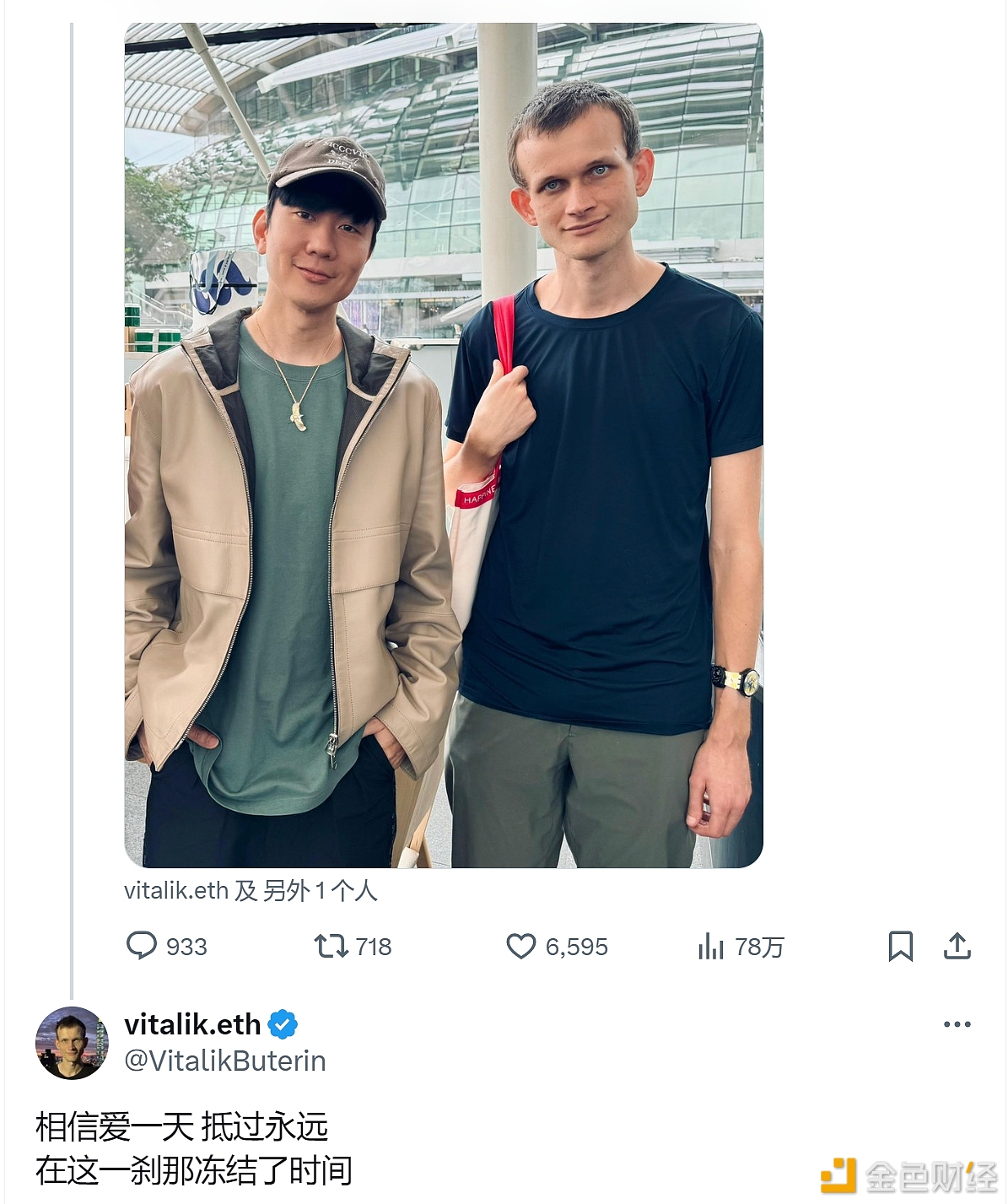Open vitalik.eth's profile avatar

(x=72, y=1043)
